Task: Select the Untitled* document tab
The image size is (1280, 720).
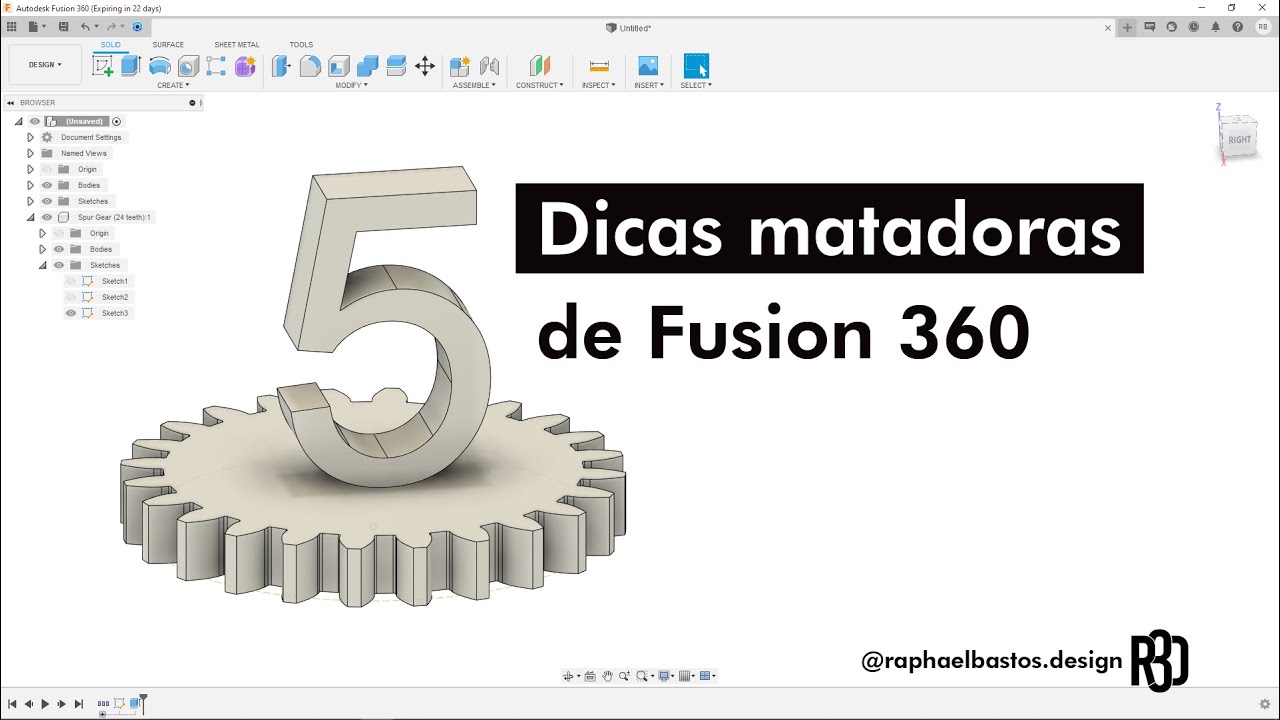Action: click(628, 28)
